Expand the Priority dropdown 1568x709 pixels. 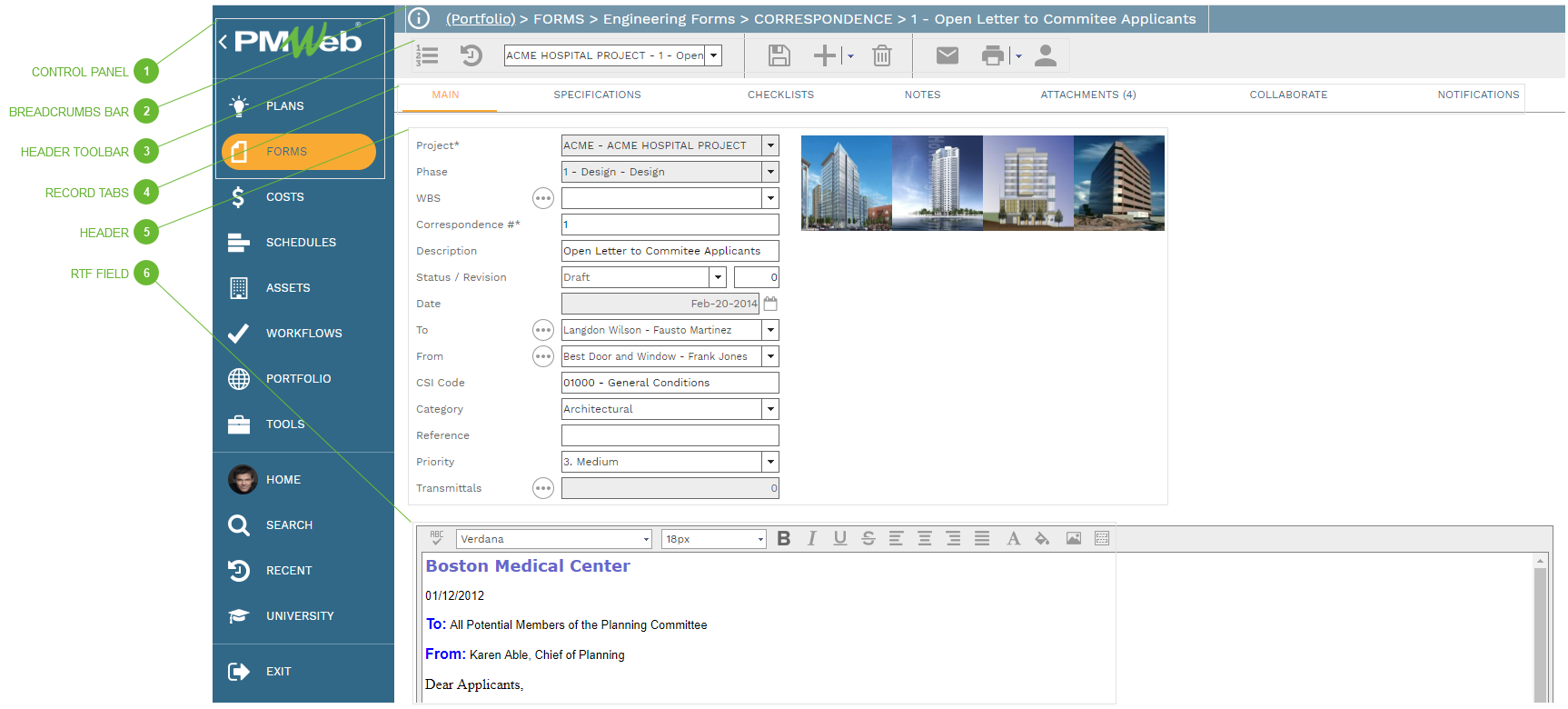click(770, 462)
